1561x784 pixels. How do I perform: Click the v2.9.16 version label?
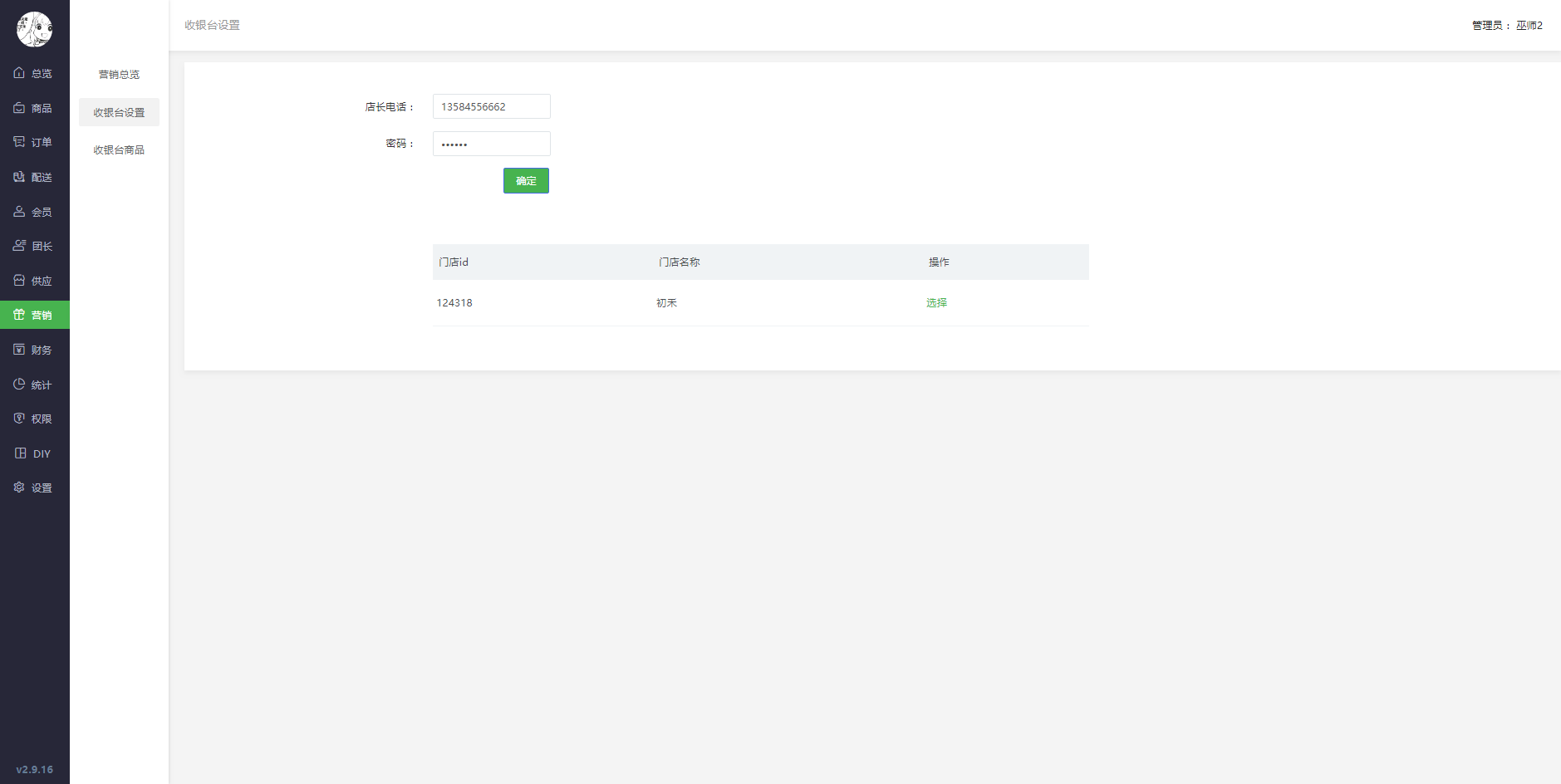35,770
